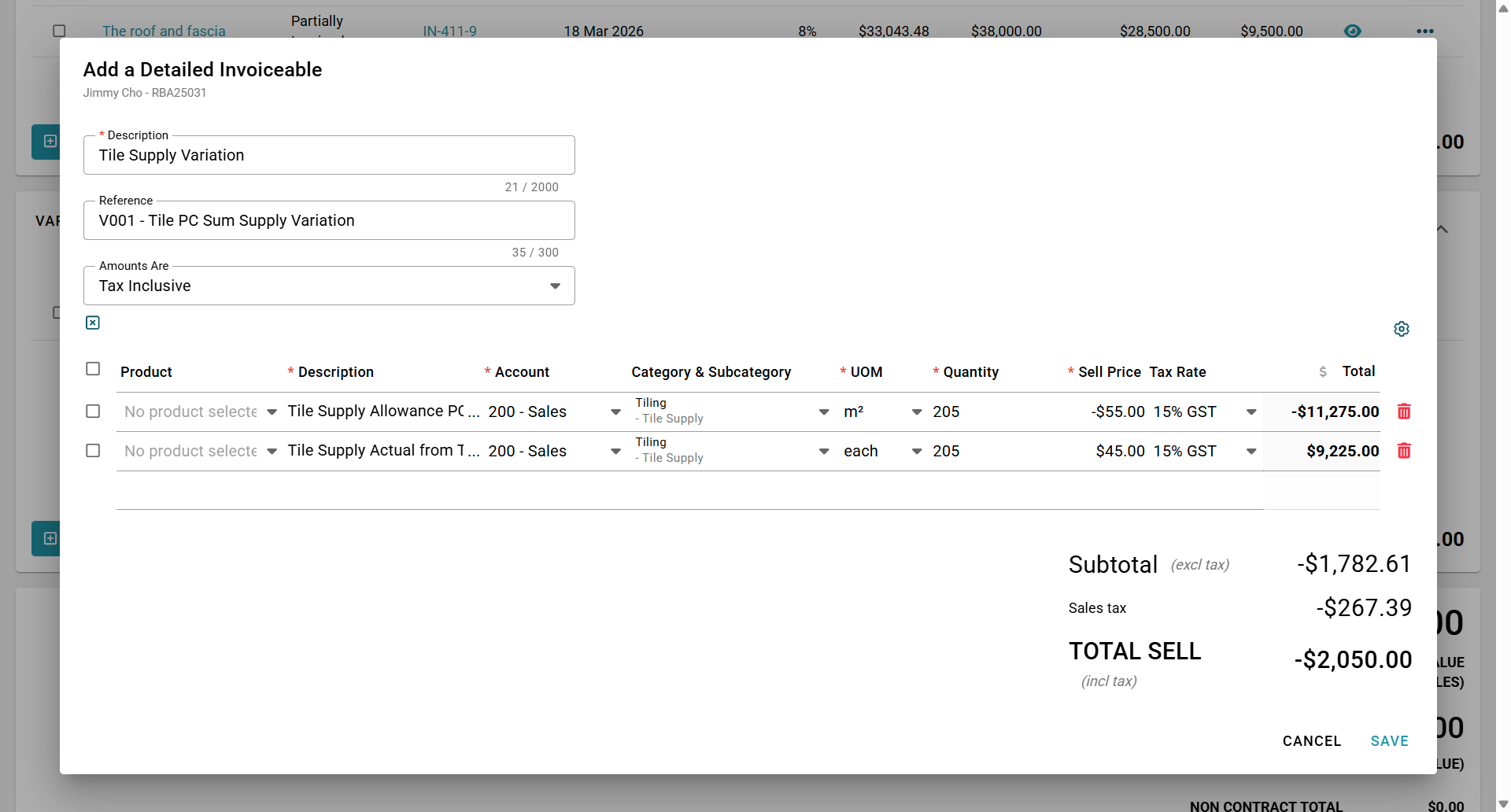Open more options for roof and fascia row

click(x=1424, y=31)
